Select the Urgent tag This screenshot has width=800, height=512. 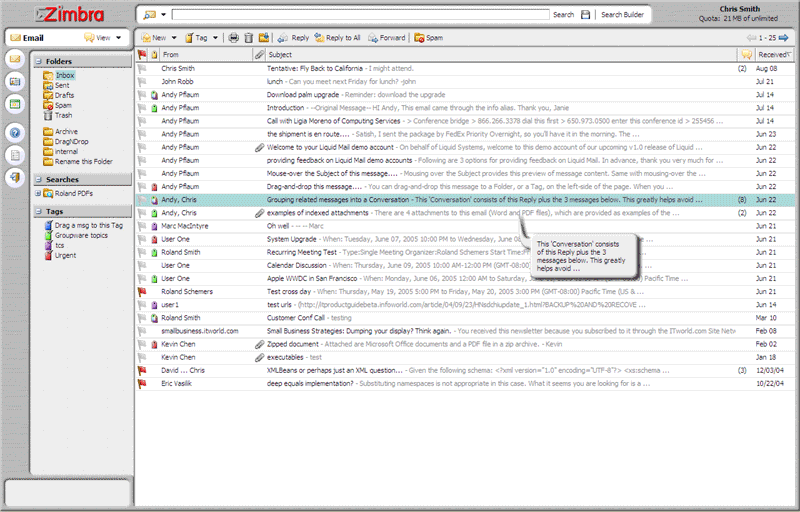[x=65, y=255]
